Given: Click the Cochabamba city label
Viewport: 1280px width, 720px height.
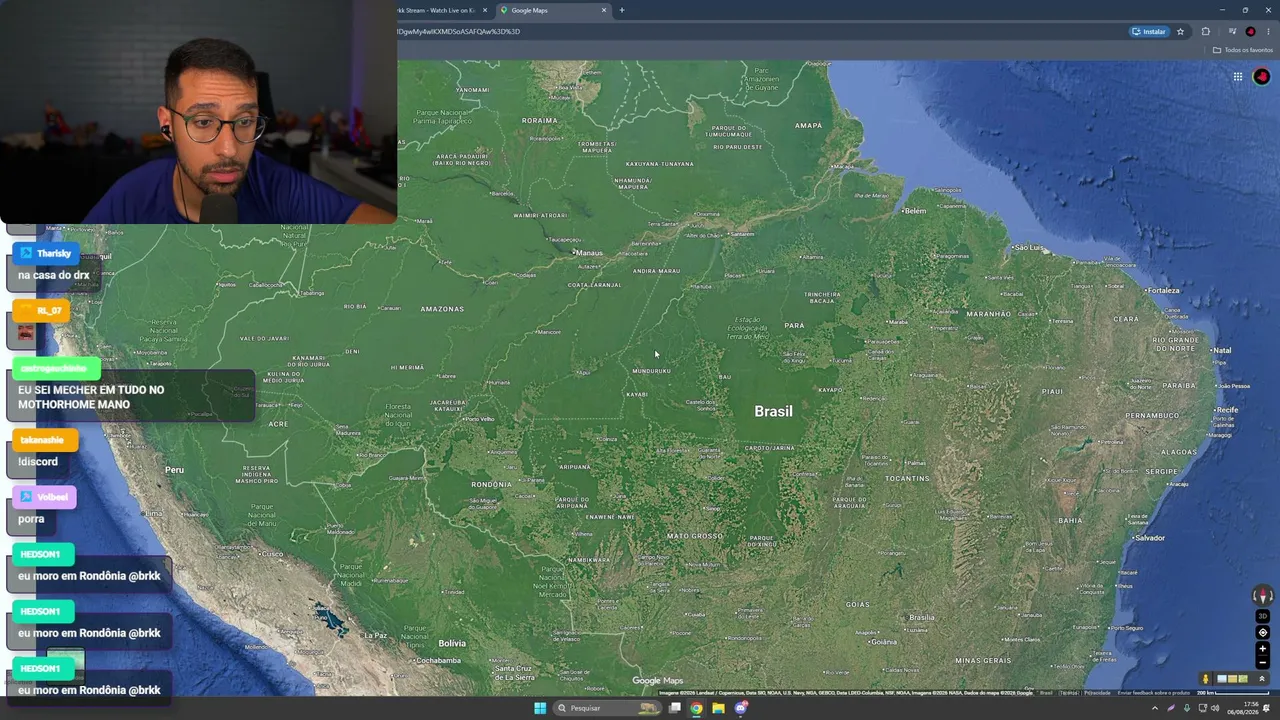Looking at the screenshot, I should click(x=438, y=660).
